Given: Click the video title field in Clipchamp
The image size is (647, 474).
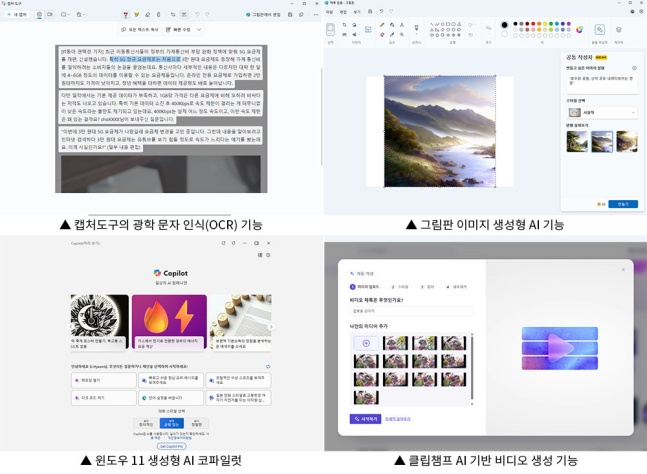Looking at the screenshot, I should 411,311.
